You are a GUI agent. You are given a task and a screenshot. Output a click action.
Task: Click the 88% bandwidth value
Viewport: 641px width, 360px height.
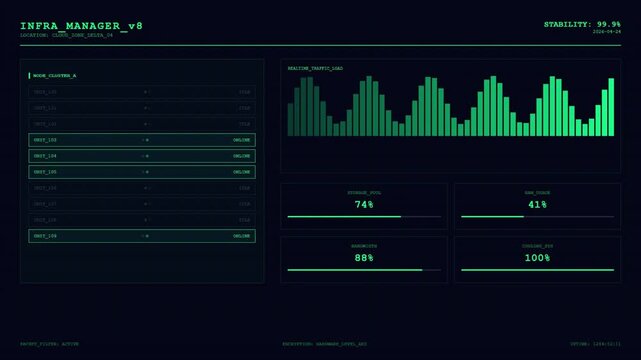tap(364, 258)
